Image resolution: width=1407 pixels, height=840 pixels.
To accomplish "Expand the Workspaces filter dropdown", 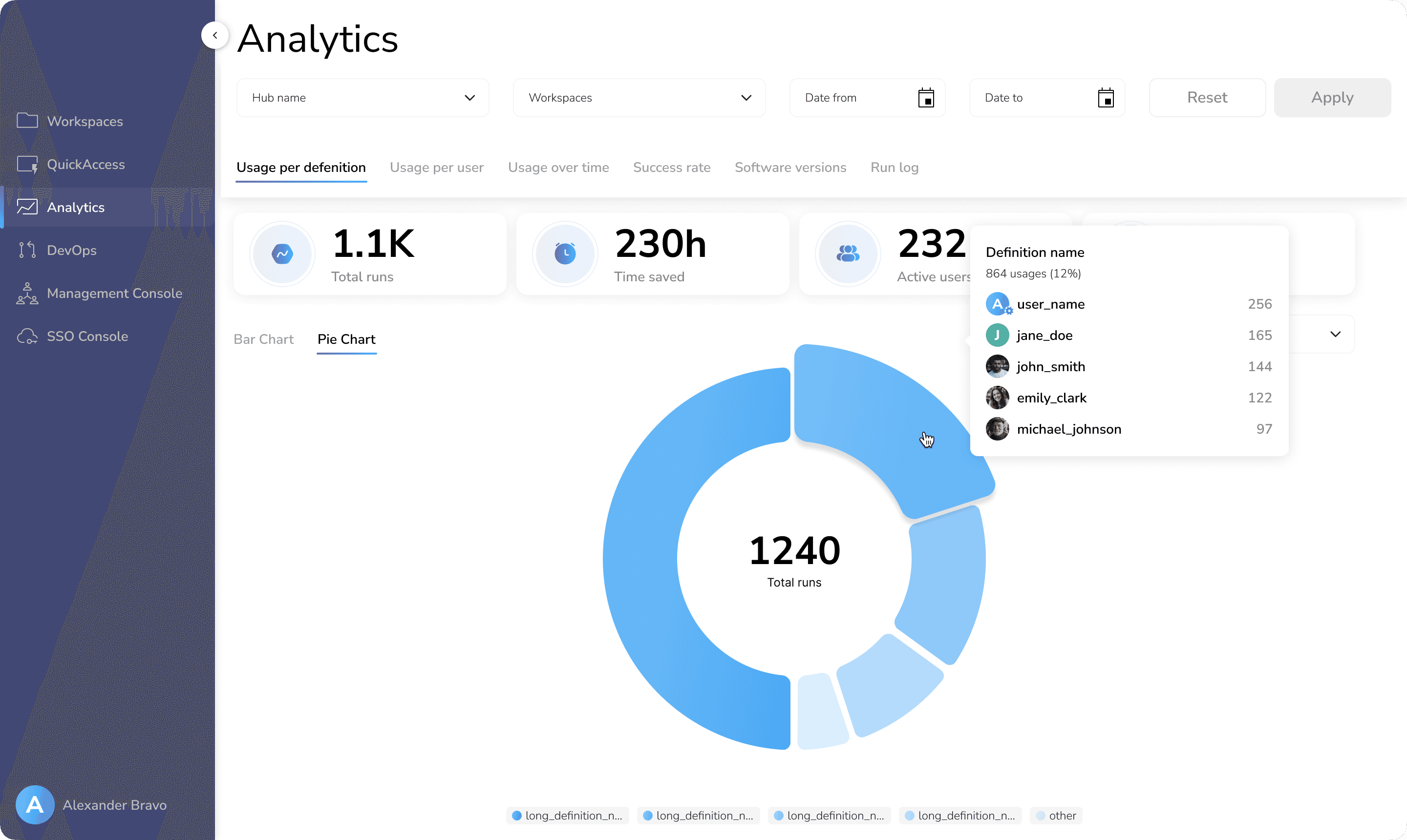I will point(639,98).
